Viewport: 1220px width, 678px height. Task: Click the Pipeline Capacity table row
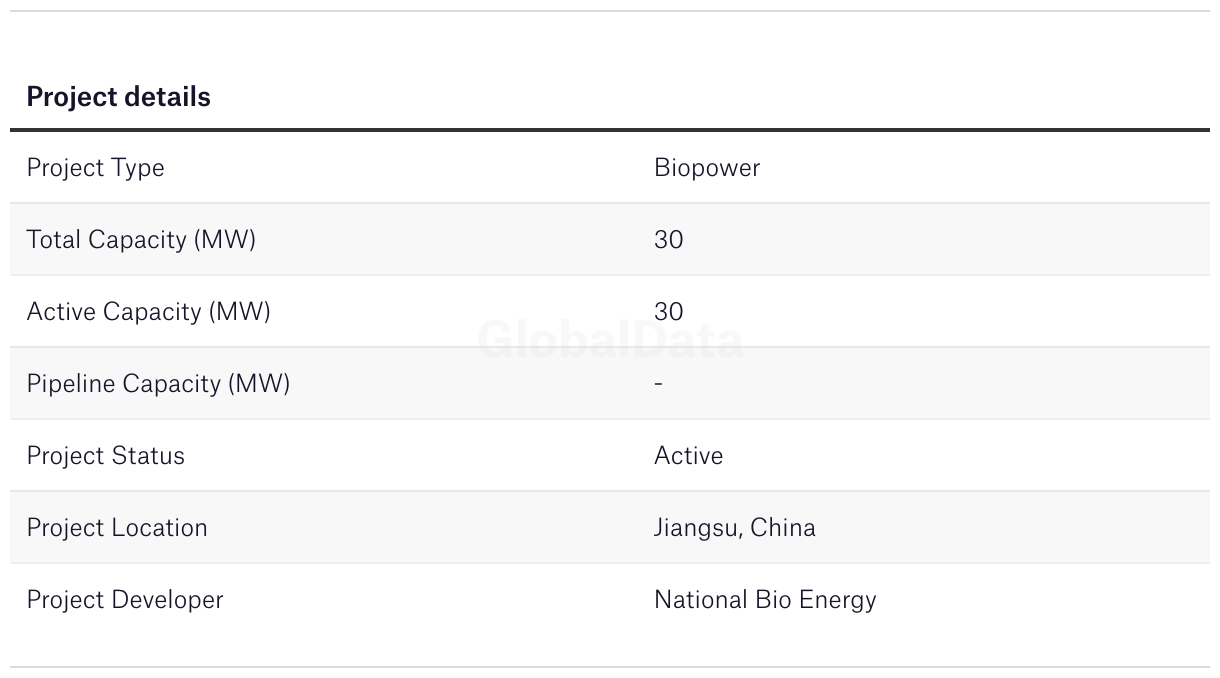pos(610,383)
